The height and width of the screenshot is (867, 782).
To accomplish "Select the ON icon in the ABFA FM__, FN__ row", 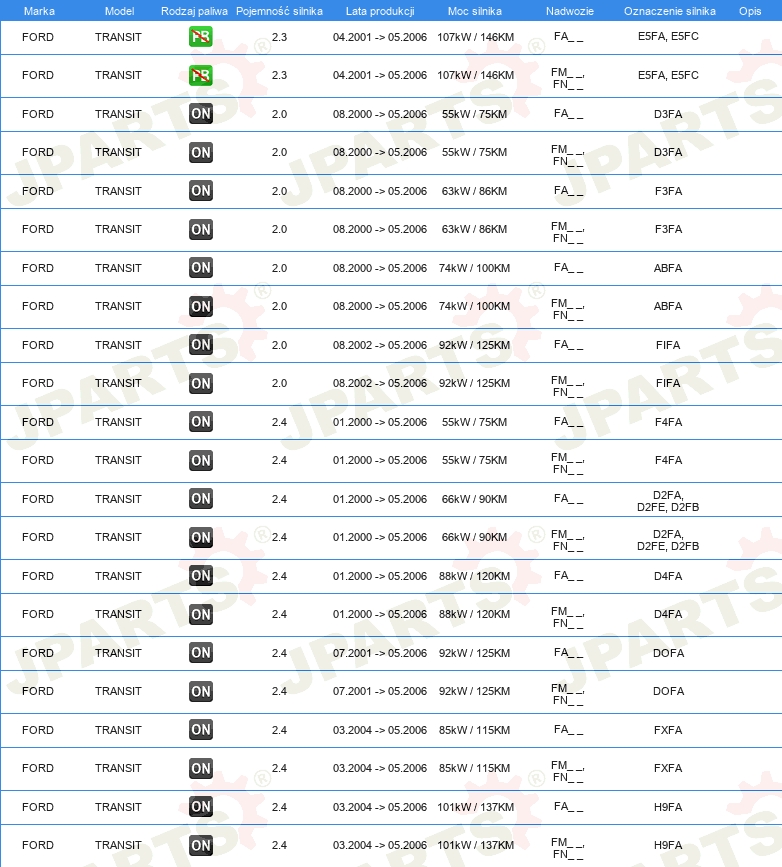I will pos(201,306).
